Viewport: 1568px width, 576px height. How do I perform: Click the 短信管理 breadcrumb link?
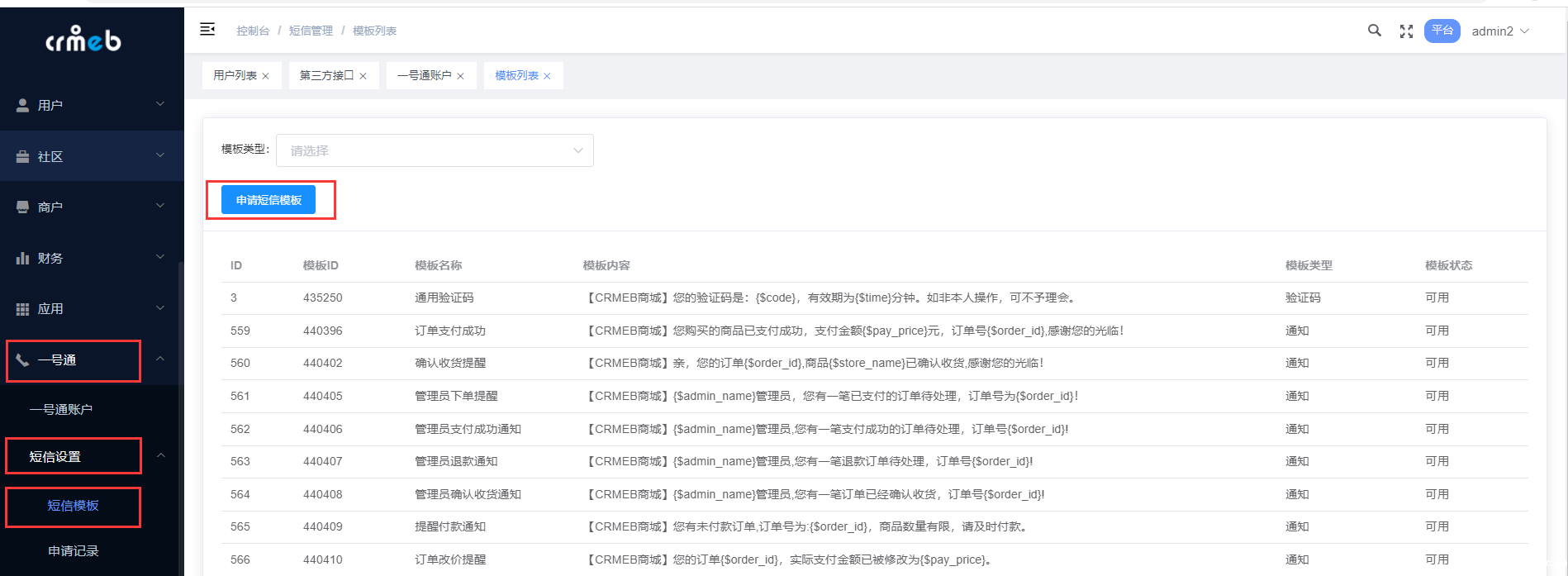(311, 31)
